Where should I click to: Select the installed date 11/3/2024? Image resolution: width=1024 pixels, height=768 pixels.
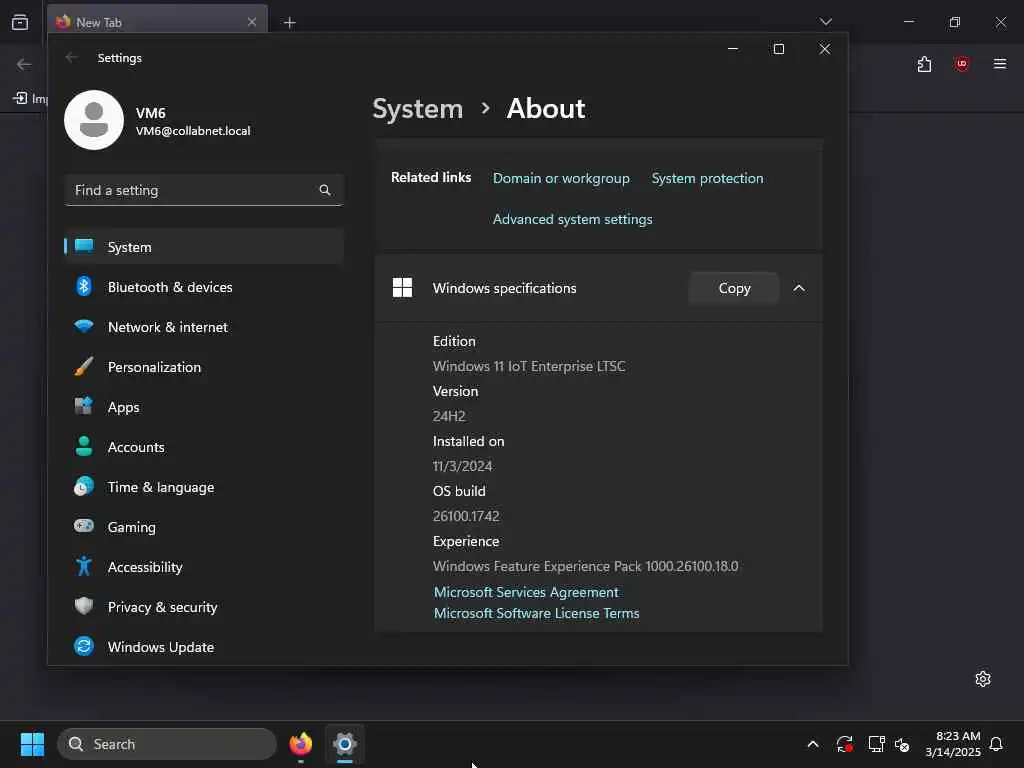point(462,466)
